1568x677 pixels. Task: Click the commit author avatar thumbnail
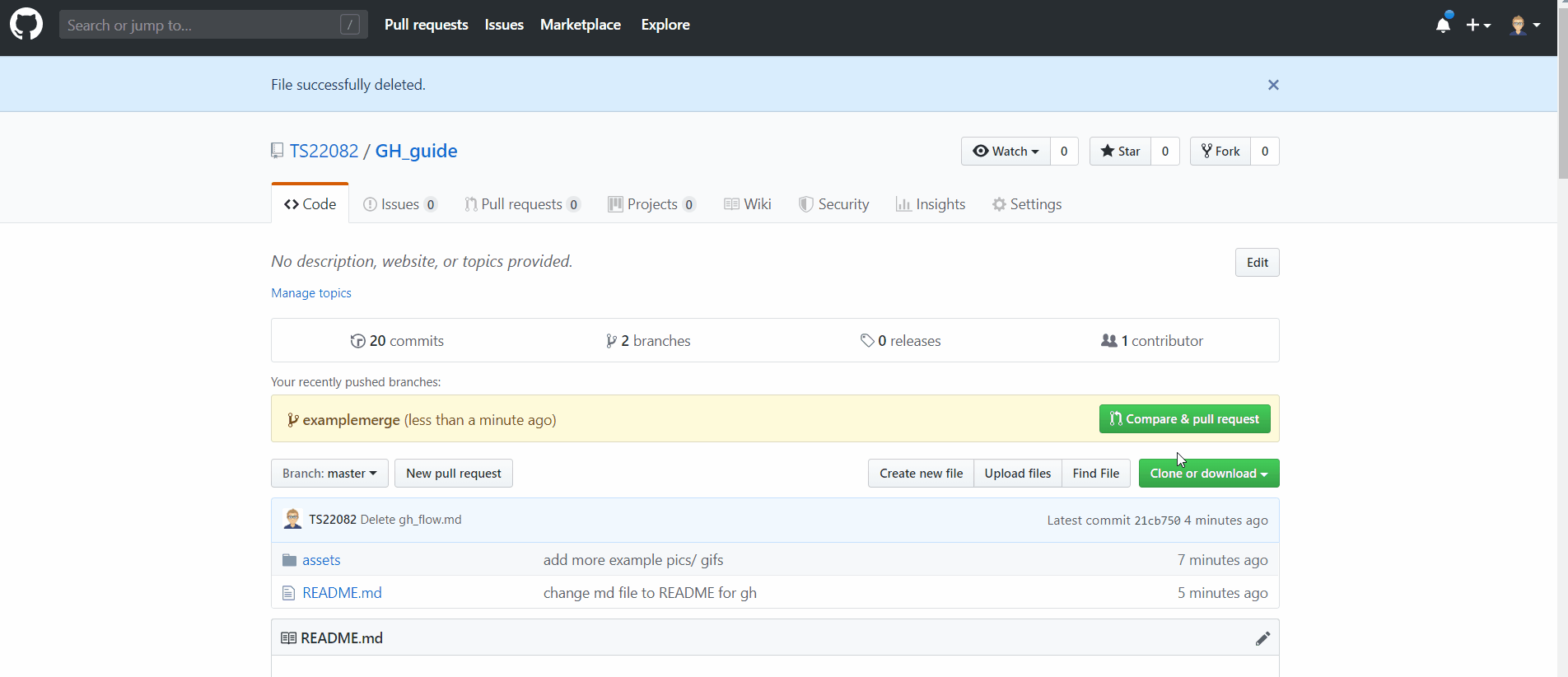point(292,519)
